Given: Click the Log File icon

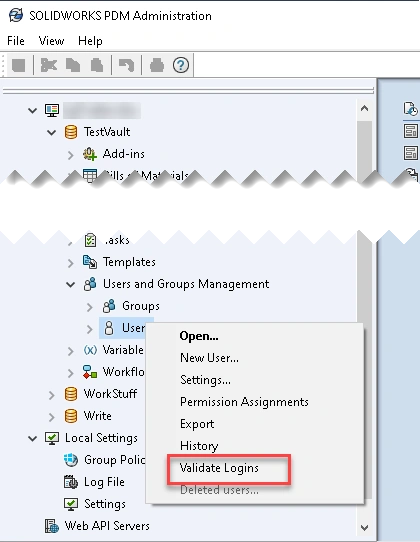Looking at the screenshot, I should click(x=71, y=482).
